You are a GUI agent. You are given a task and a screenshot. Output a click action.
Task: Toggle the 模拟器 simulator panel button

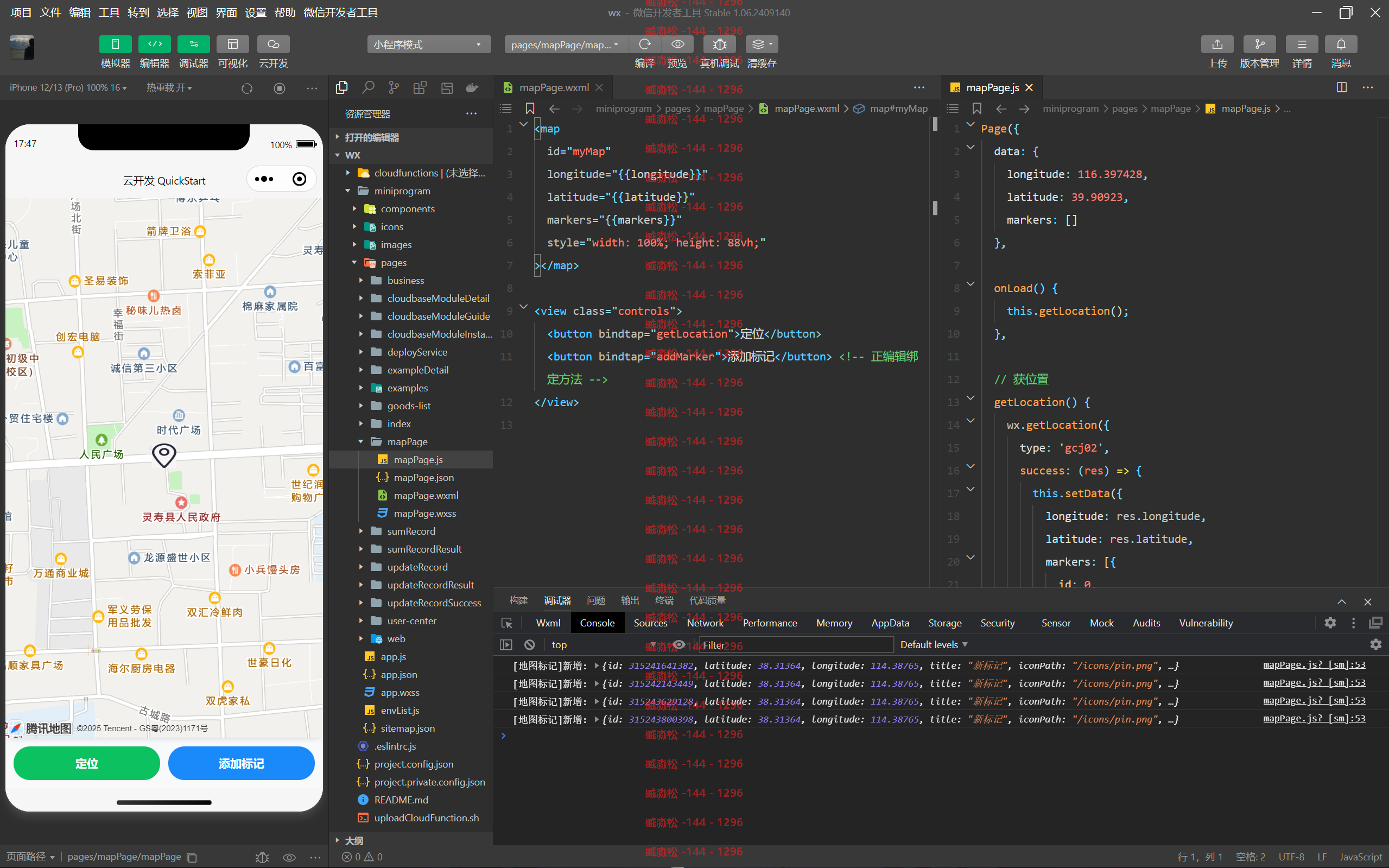pyautogui.click(x=116, y=44)
